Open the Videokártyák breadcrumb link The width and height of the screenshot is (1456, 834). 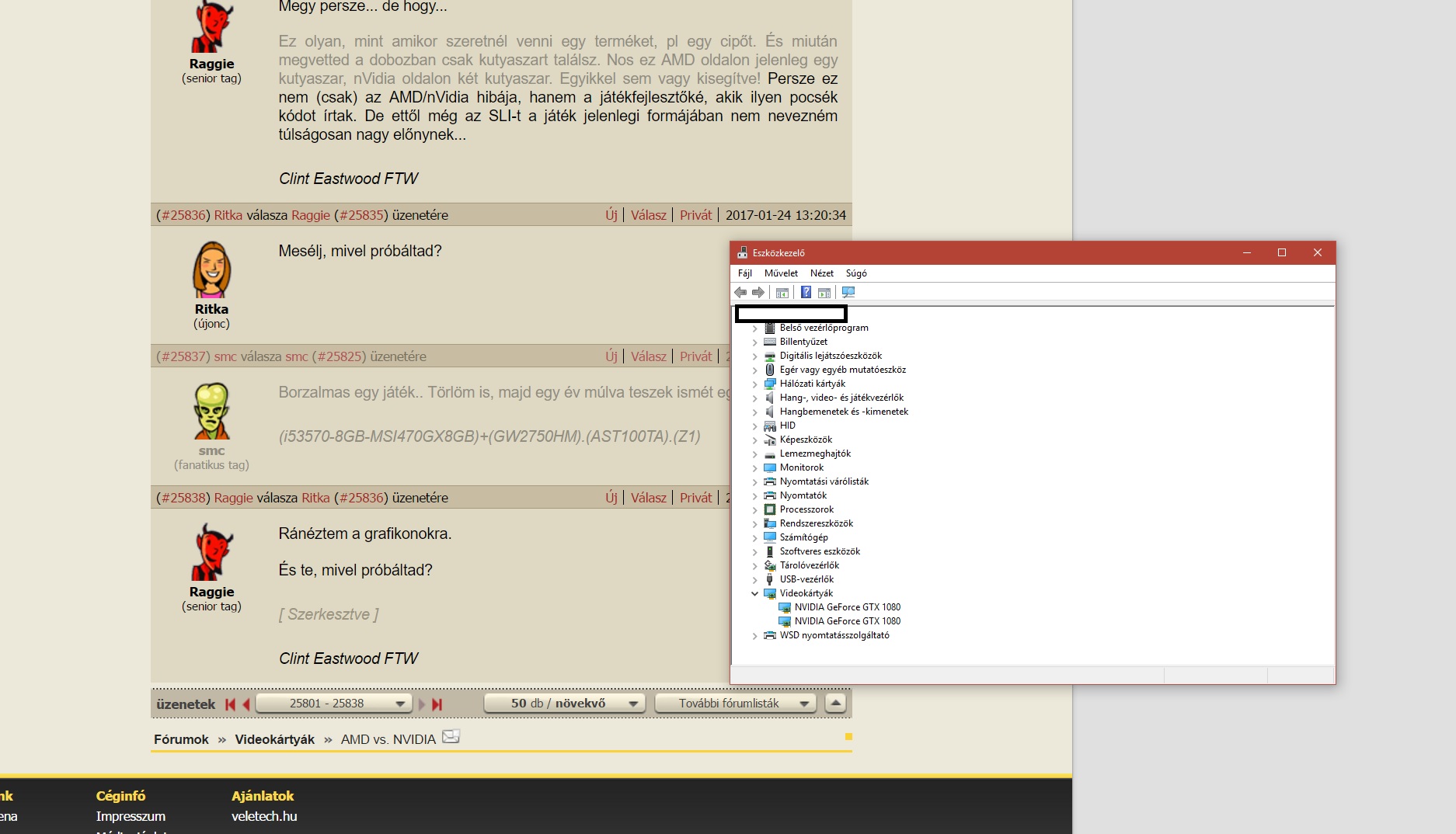pos(275,739)
